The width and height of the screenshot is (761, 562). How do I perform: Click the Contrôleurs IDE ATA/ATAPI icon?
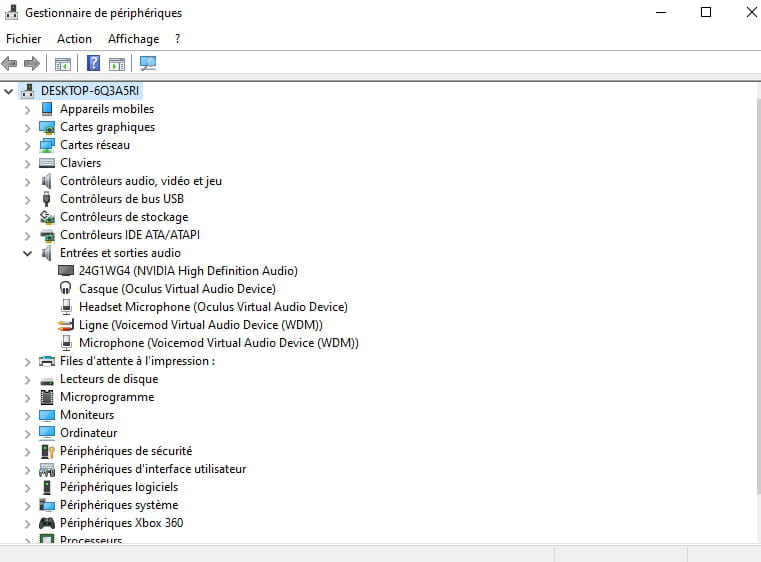click(x=47, y=235)
